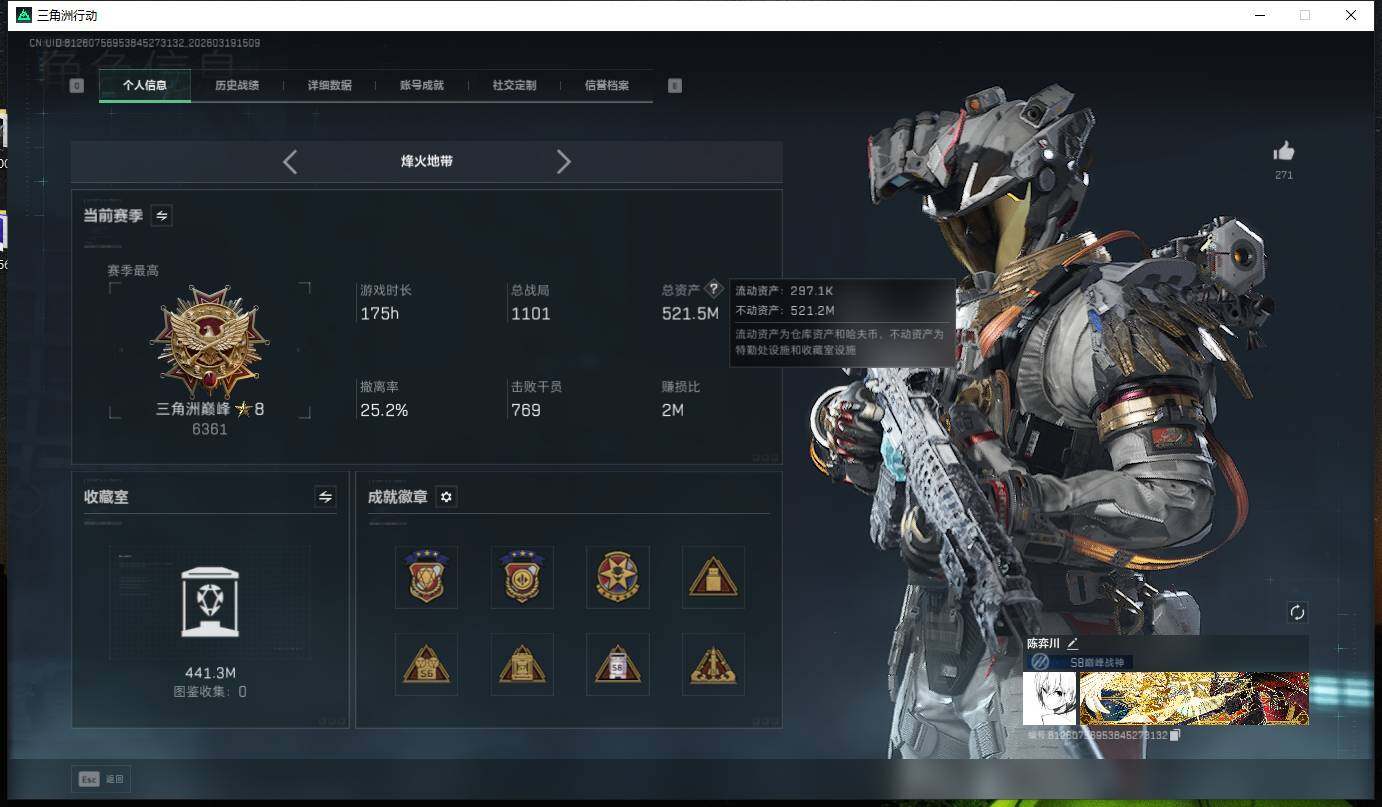Like the profile with thumbs-up icon
The width and height of the screenshot is (1382, 807).
1284,151
